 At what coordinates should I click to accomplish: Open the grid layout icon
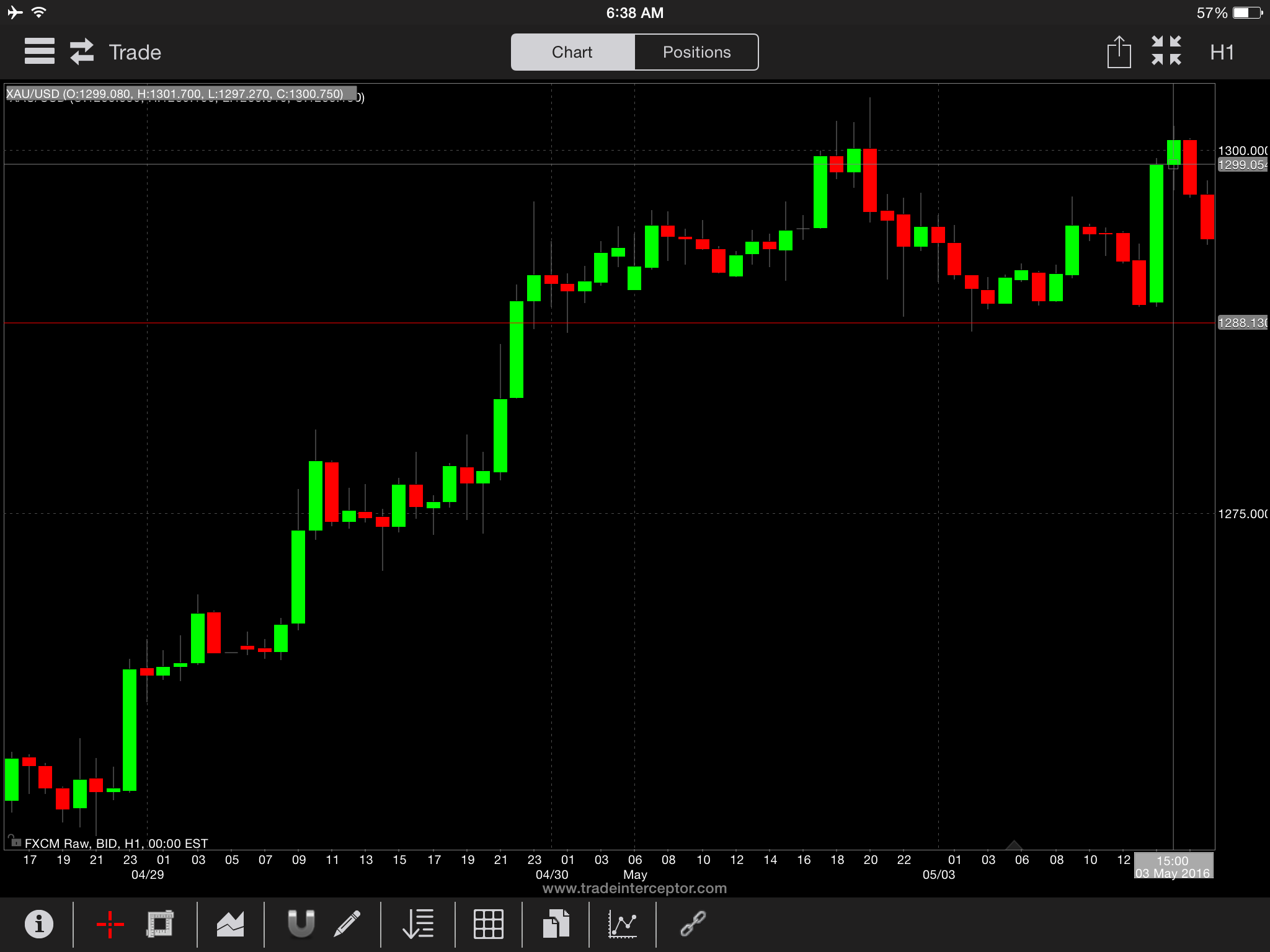tap(488, 924)
